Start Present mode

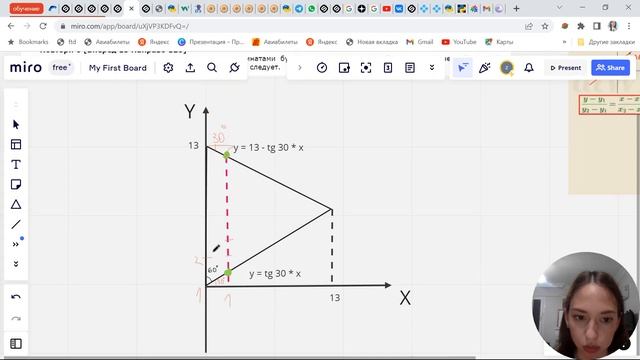tap(566, 68)
